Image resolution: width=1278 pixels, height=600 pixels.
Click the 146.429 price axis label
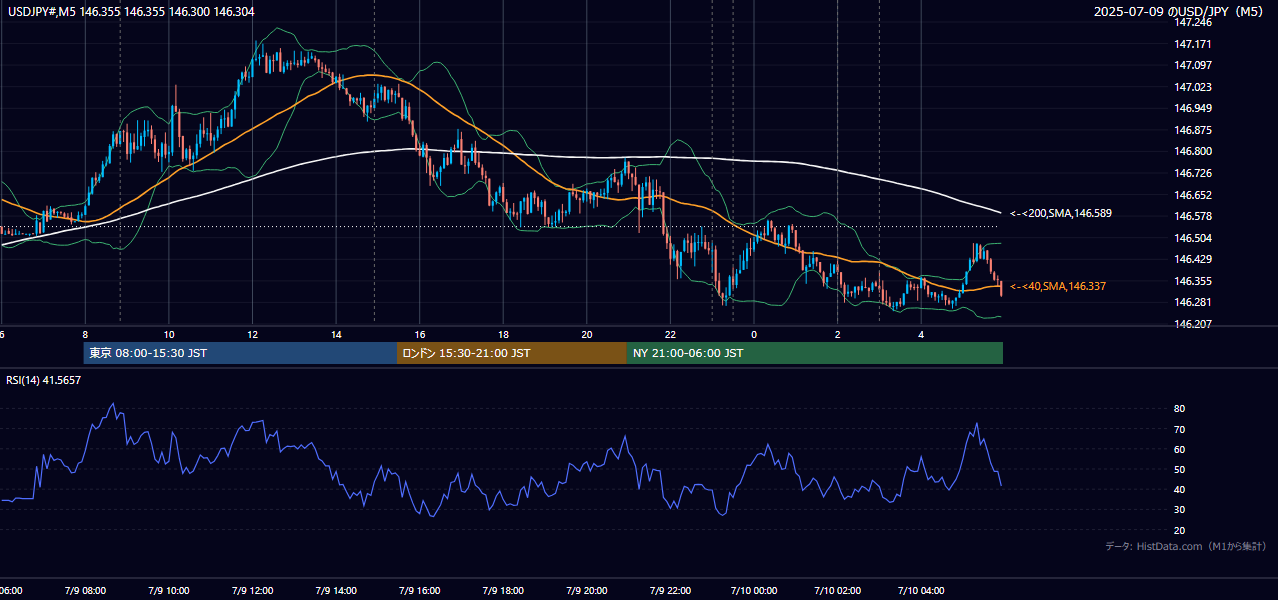(x=1193, y=259)
